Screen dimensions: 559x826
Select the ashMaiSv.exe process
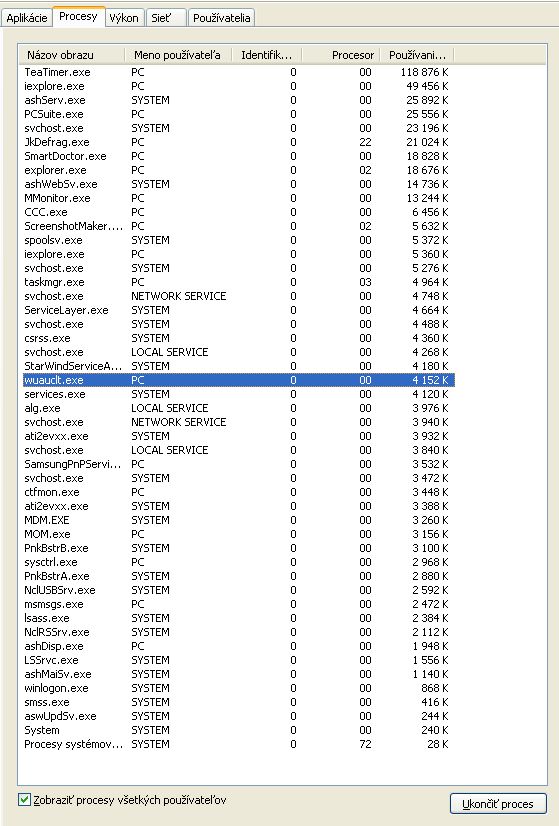tap(239, 674)
